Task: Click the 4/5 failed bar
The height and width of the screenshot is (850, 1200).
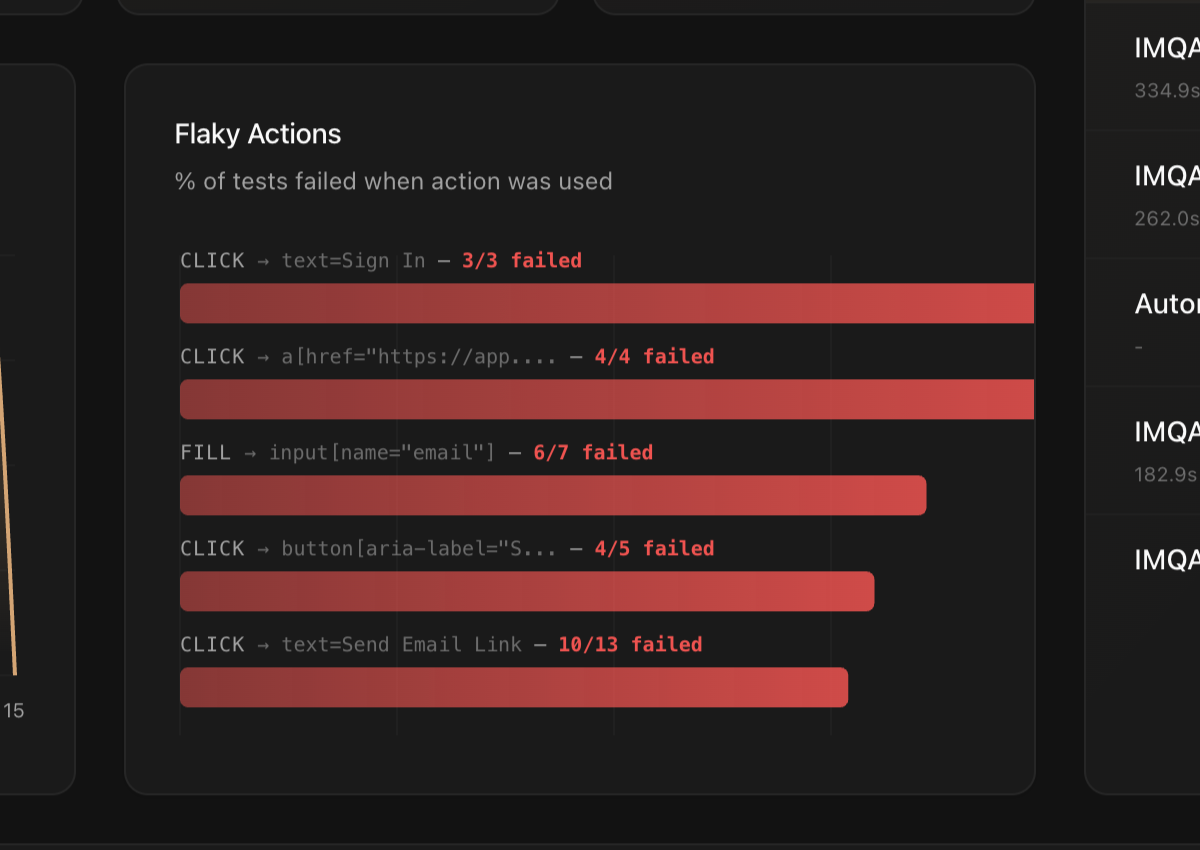Action: click(x=527, y=591)
